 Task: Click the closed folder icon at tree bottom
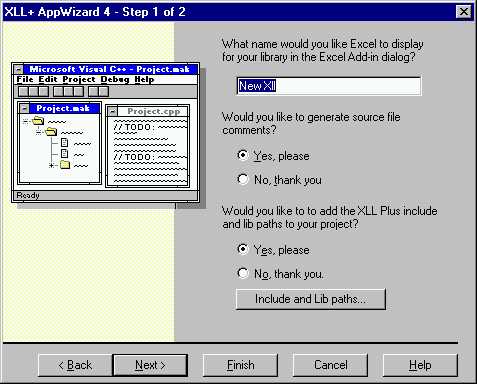(x=65, y=165)
